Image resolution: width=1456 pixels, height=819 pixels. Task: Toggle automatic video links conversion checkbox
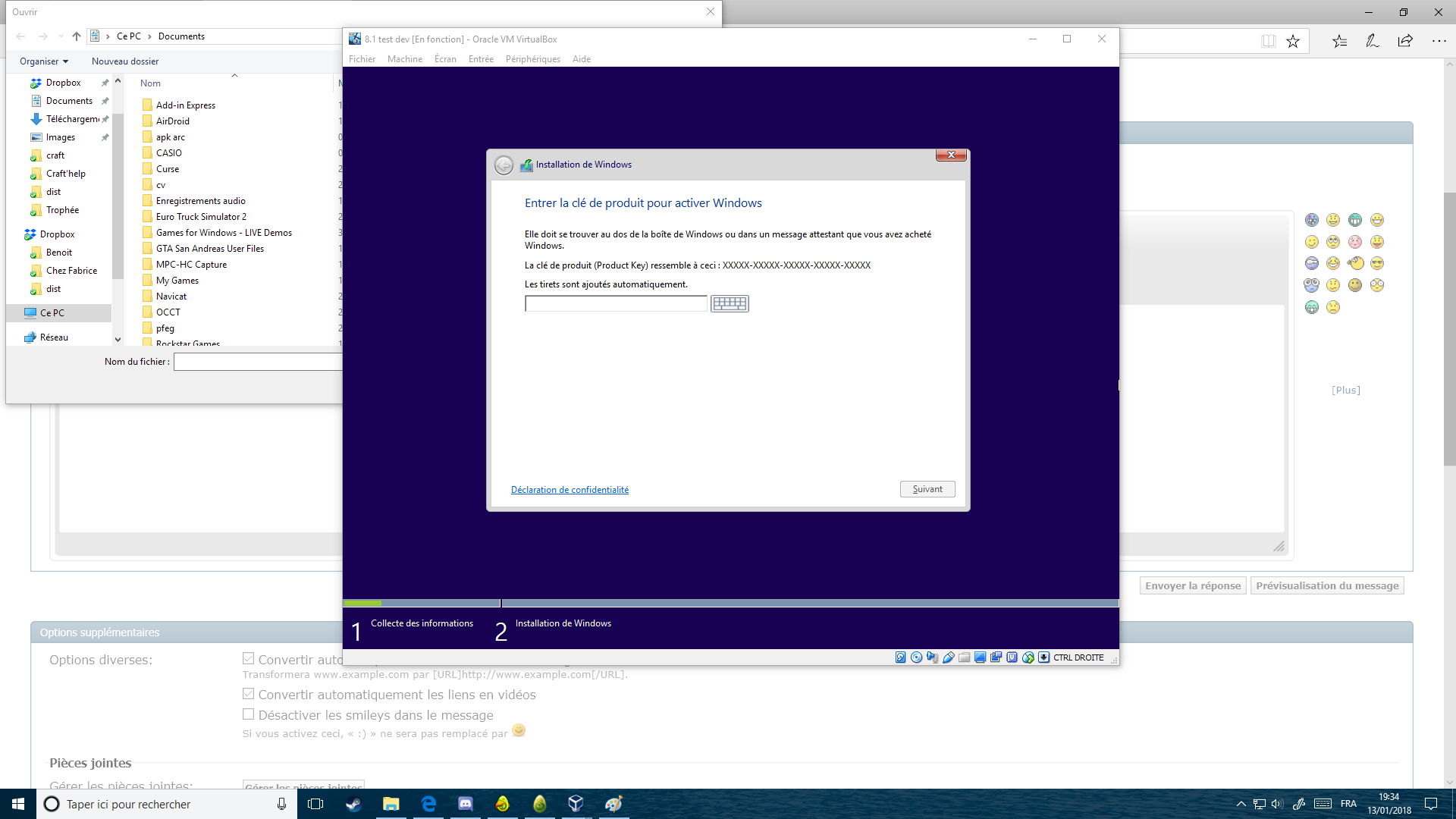pos(248,694)
